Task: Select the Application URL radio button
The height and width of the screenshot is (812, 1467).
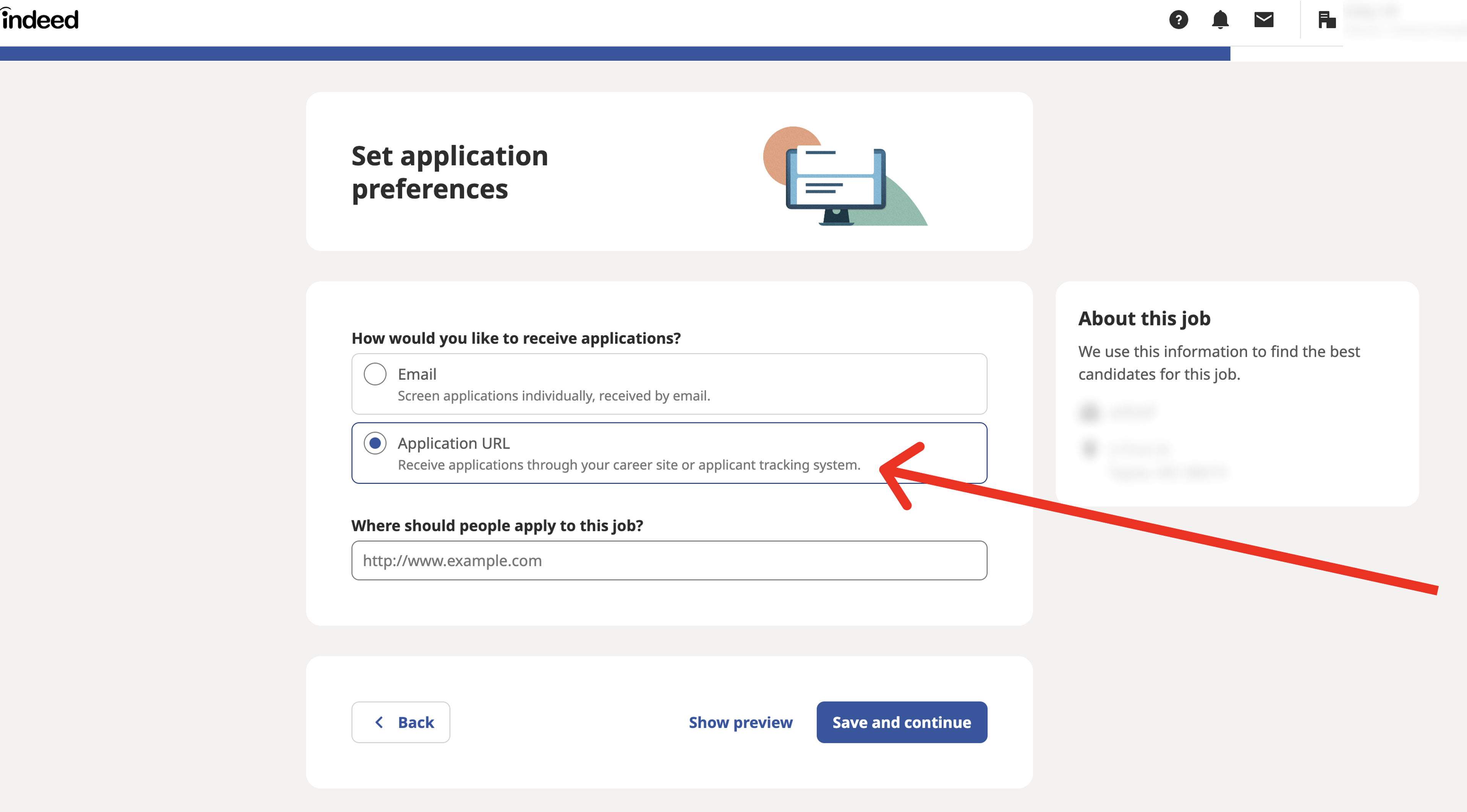Action: (x=375, y=443)
